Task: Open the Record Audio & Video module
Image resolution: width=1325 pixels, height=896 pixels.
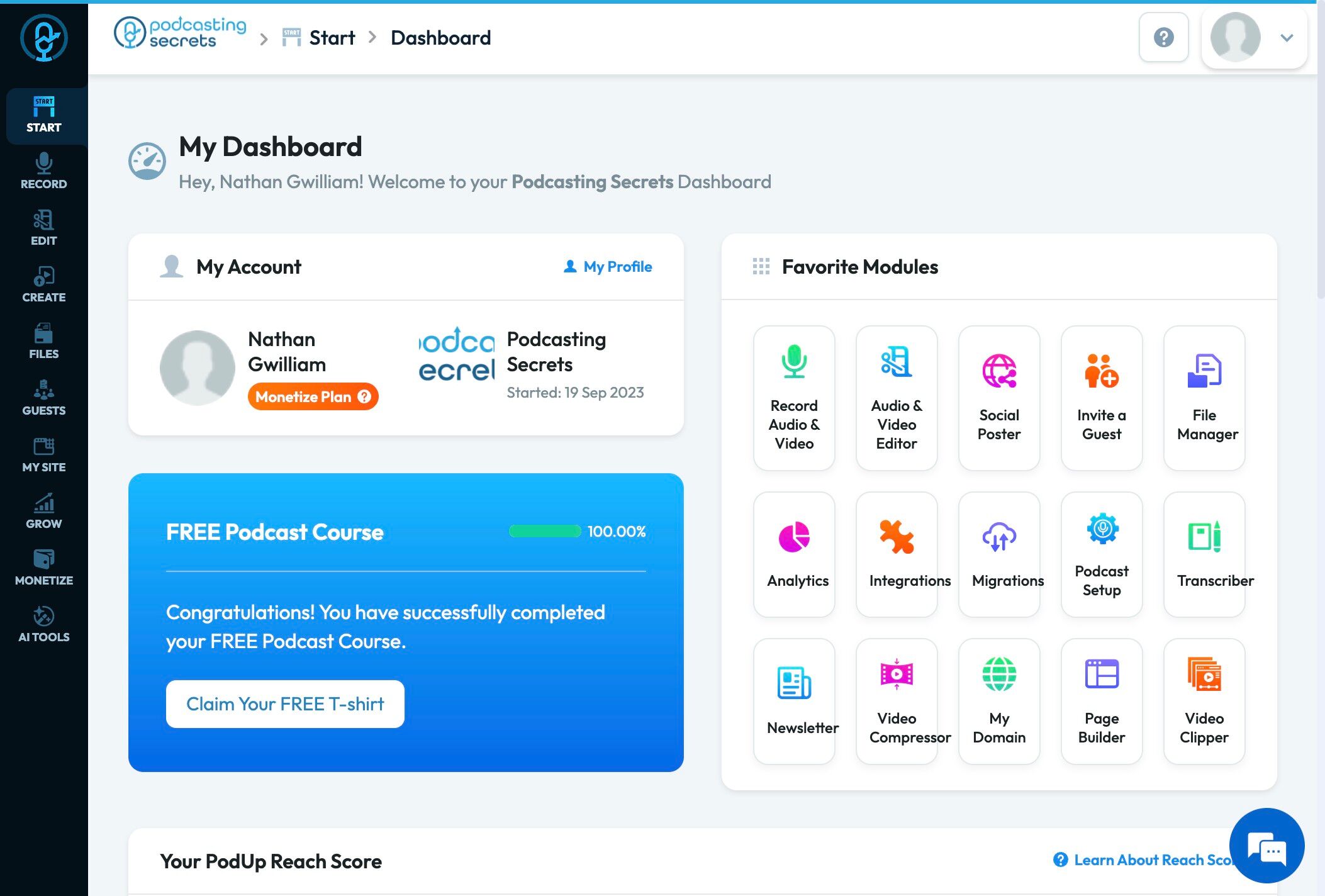Action: tap(794, 398)
